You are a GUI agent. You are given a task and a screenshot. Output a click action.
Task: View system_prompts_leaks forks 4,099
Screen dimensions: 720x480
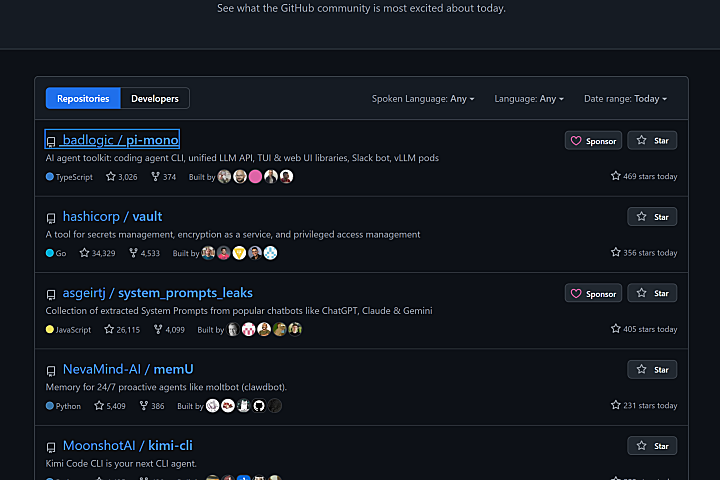click(x=169, y=329)
